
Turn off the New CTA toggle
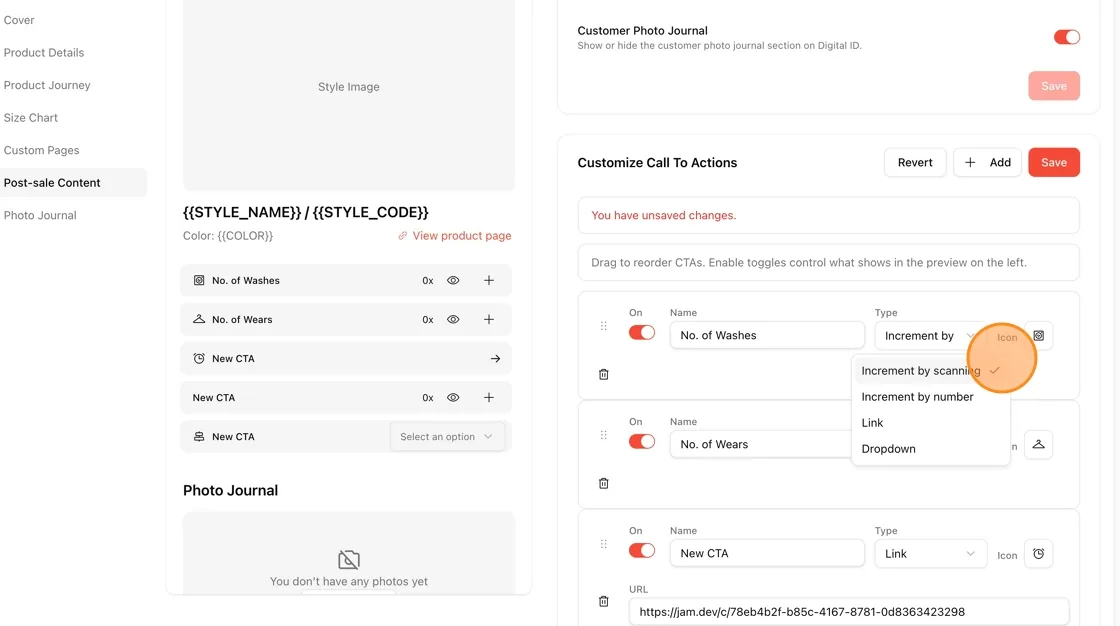coord(641,550)
